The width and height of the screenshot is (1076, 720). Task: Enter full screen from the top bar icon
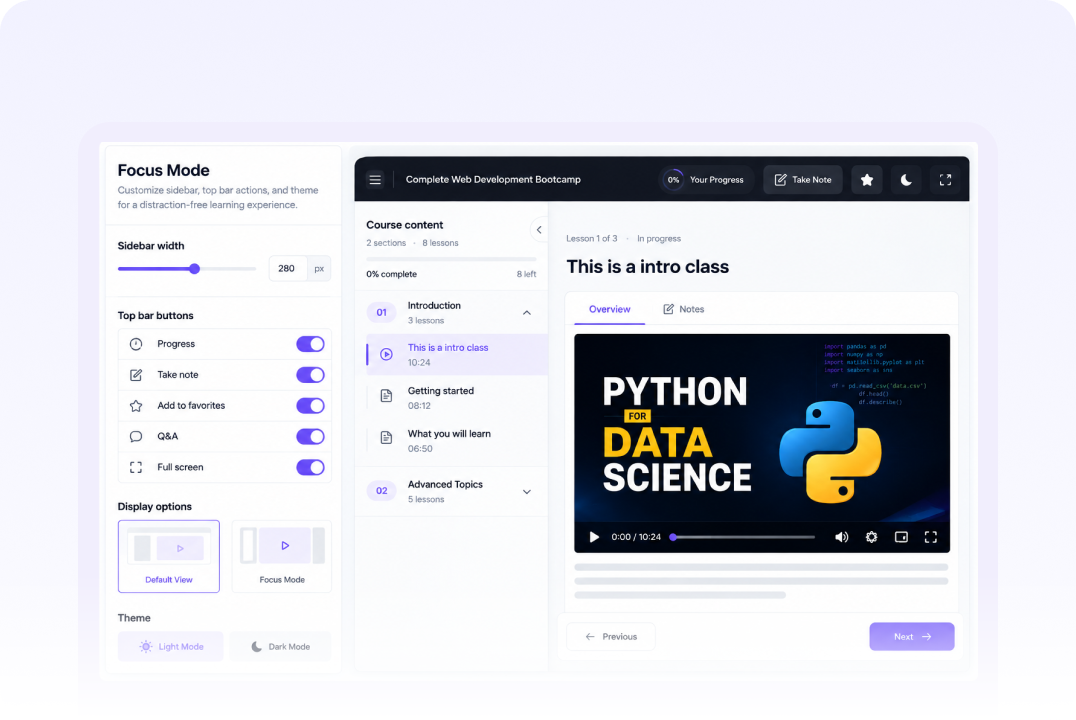tap(945, 180)
